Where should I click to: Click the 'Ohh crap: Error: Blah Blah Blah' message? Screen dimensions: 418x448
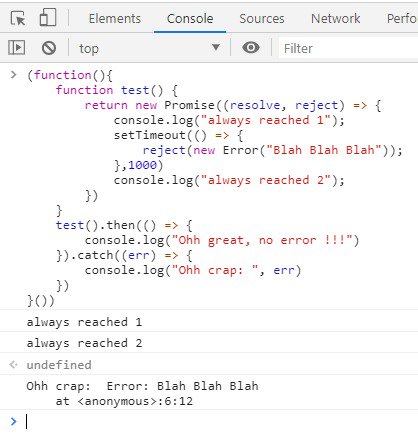pyautogui.click(x=142, y=386)
